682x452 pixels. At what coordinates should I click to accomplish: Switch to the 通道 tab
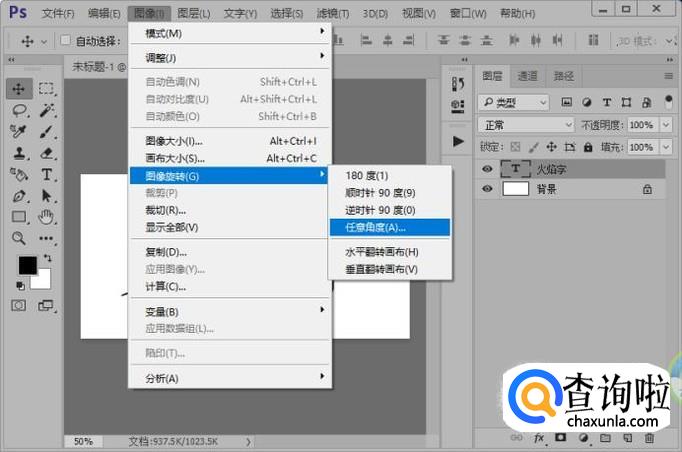coord(527,76)
